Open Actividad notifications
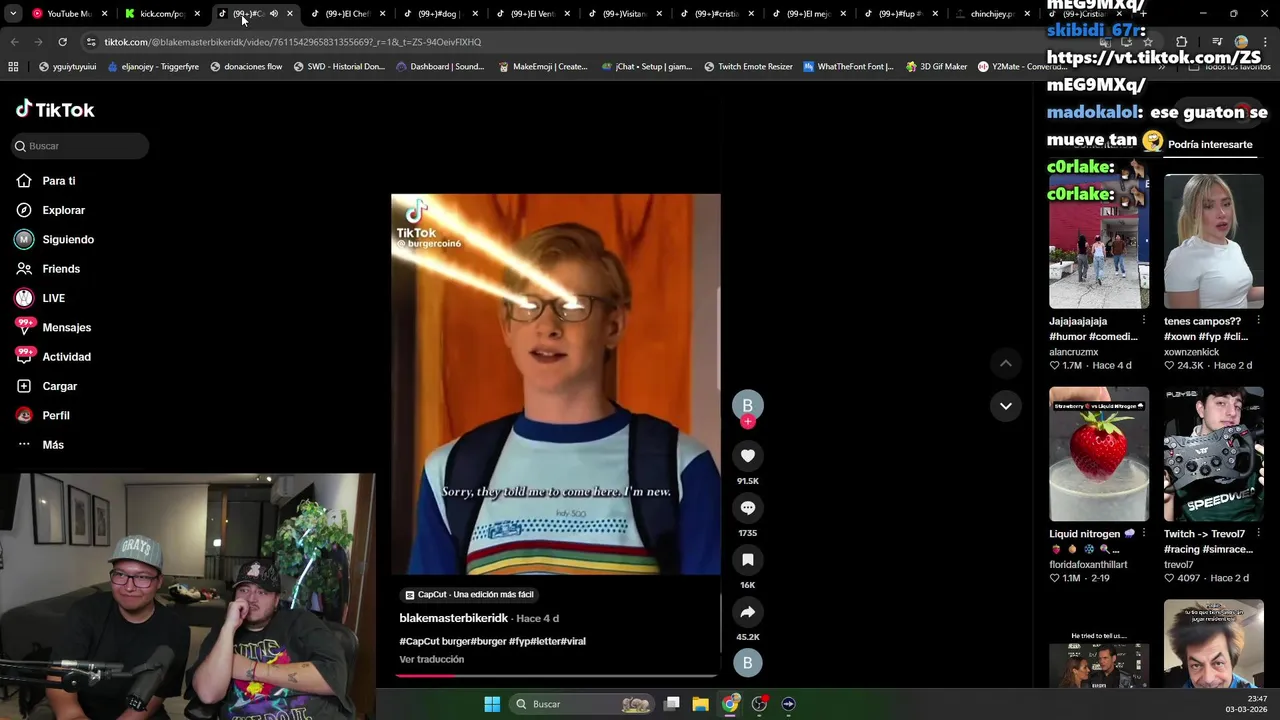This screenshot has height=720, width=1280. 66,357
